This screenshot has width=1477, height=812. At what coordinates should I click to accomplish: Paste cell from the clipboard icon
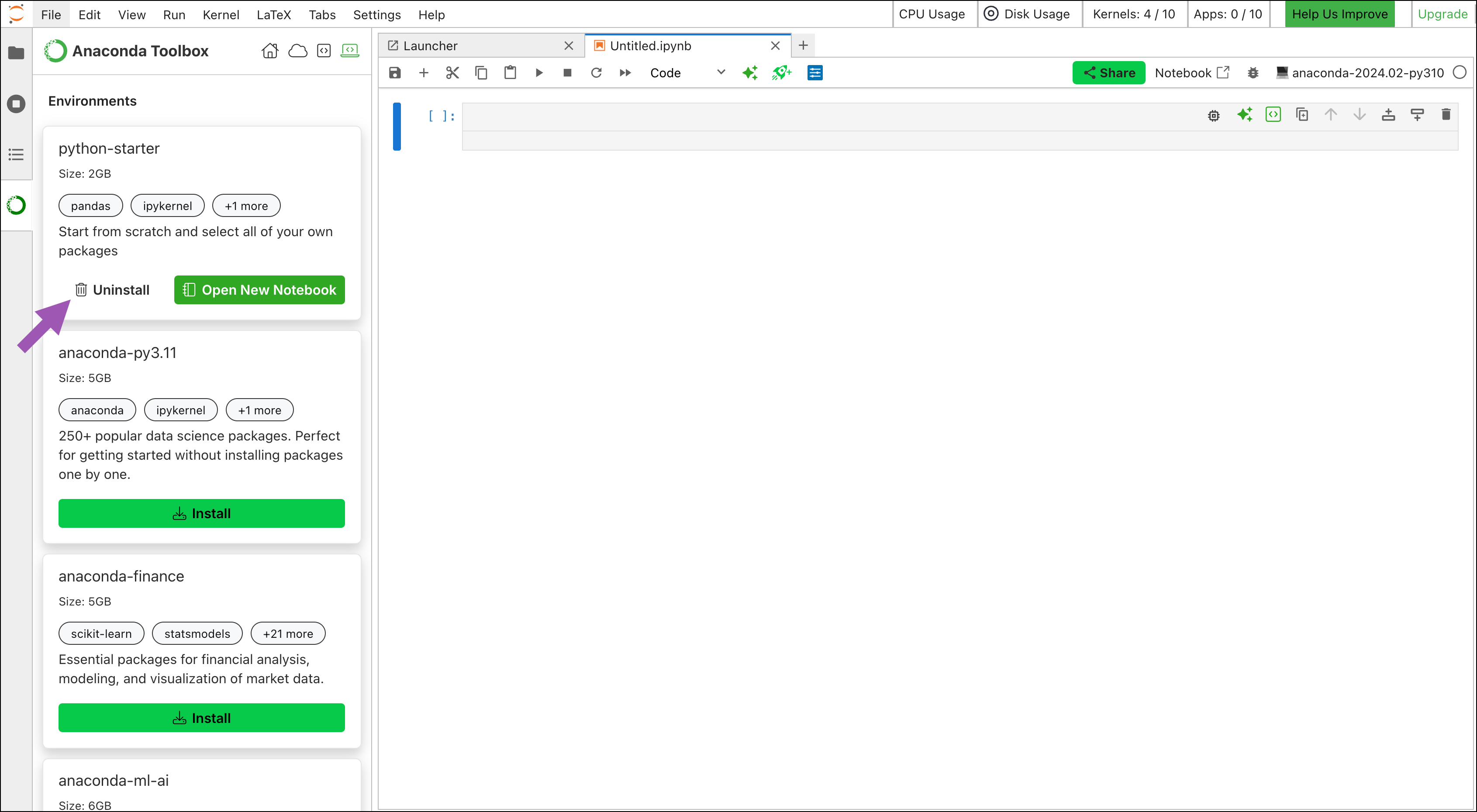tap(510, 73)
